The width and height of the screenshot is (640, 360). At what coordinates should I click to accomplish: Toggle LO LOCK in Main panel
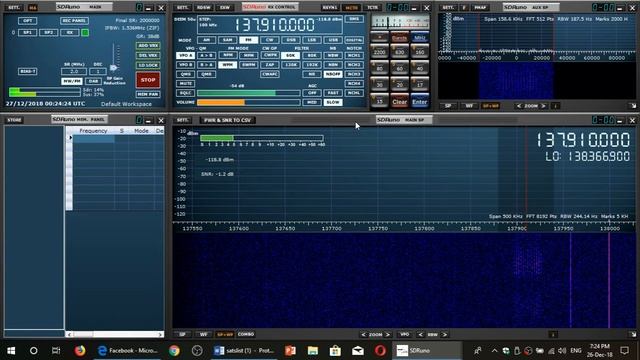point(148,65)
